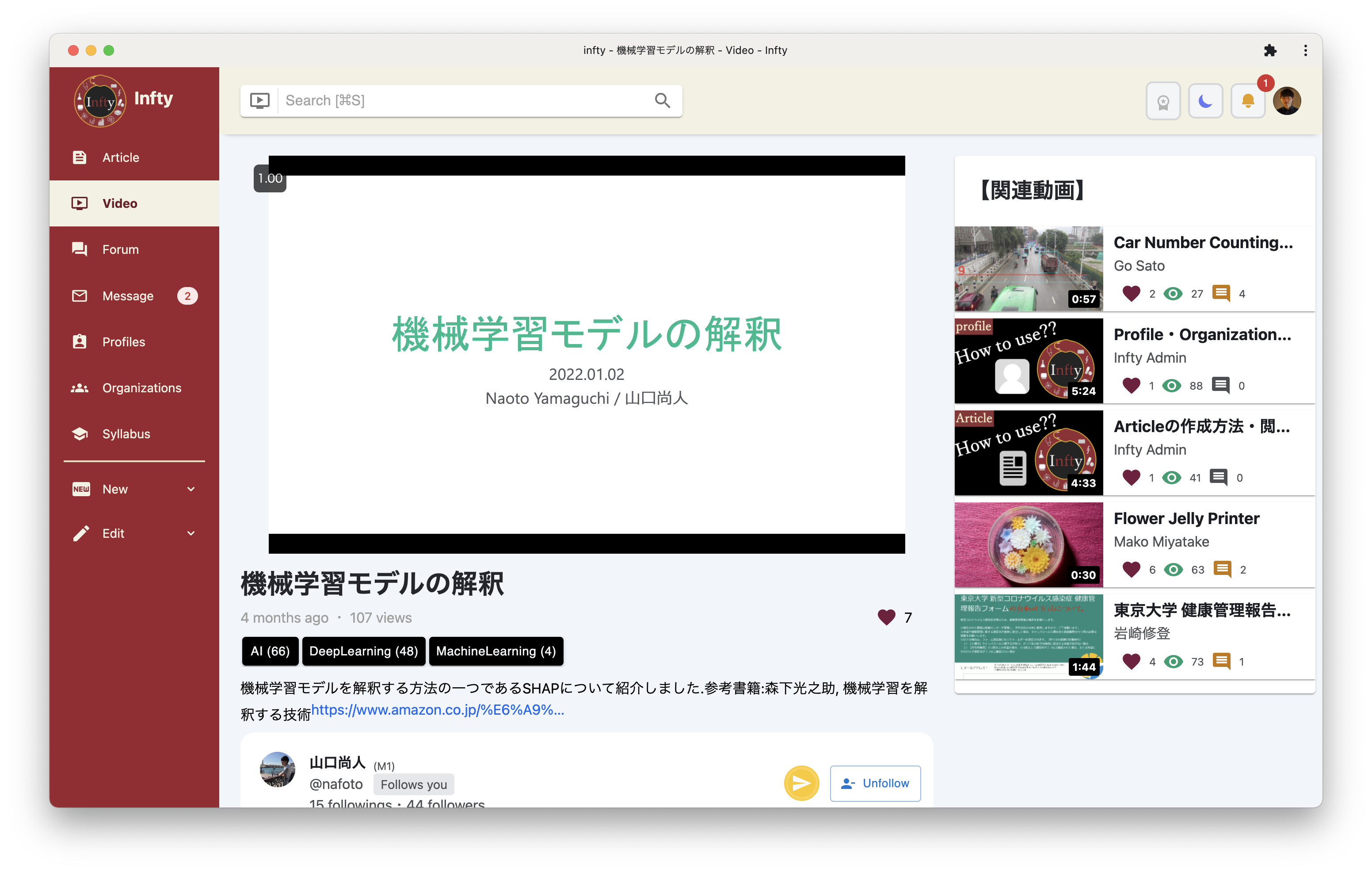Click the Organizations sidebar icon
This screenshot has width=1372, height=873.
pos(80,387)
